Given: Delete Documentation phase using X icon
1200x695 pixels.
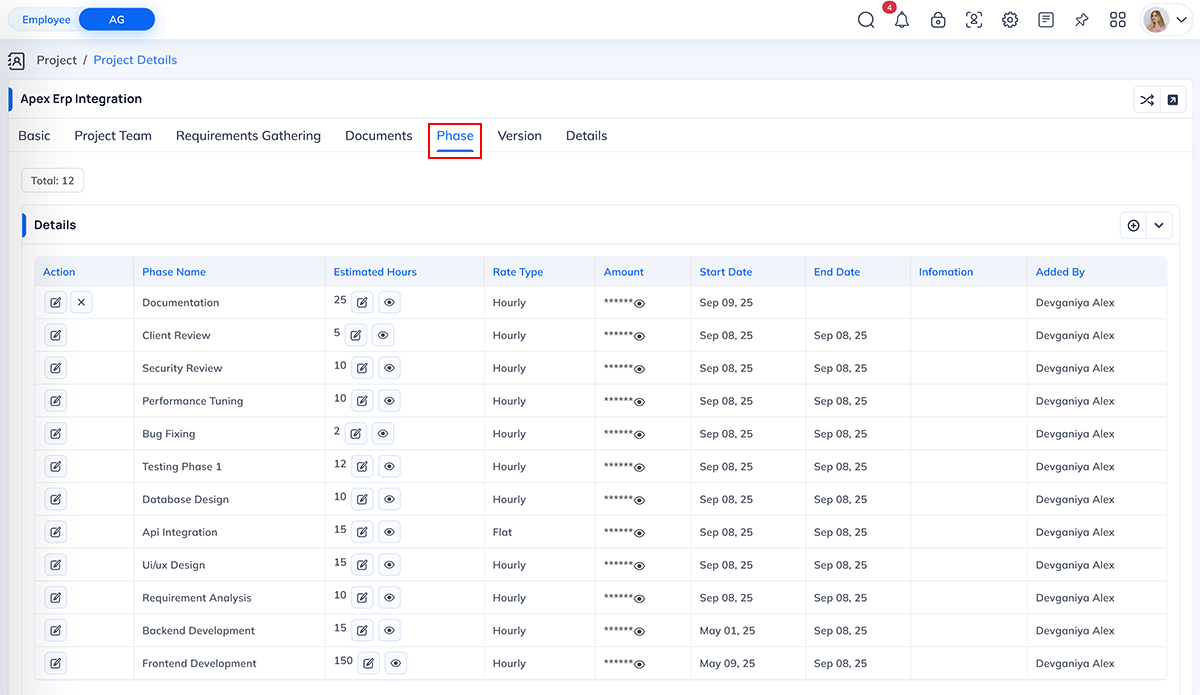Looking at the screenshot, I should pyautogui.click(x=82, y=302).
